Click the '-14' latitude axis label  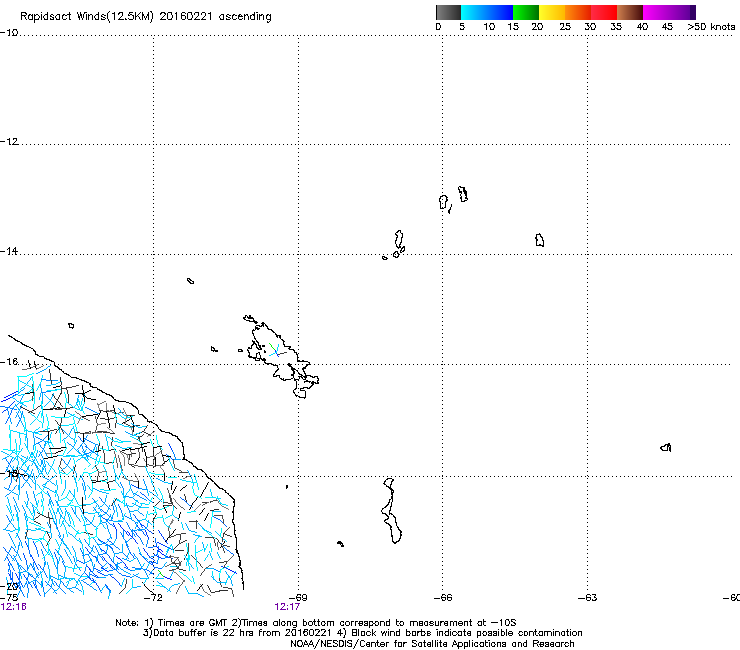click(x=9, y=251)
